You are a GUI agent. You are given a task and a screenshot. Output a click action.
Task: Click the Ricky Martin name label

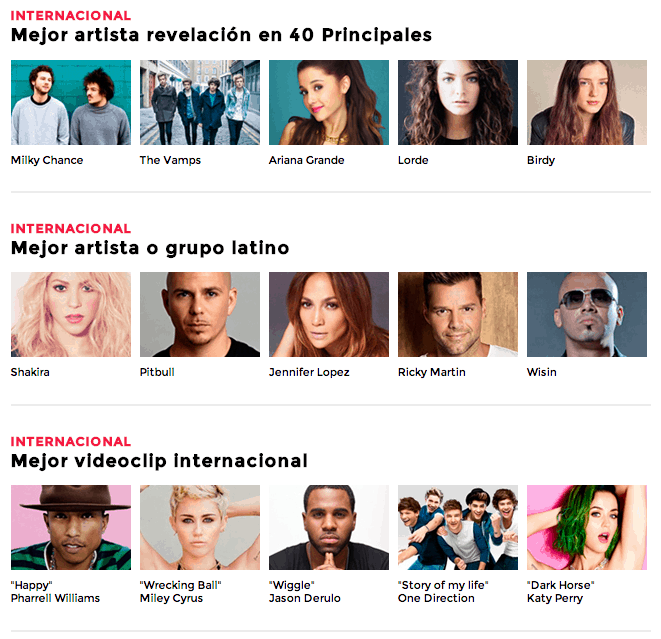(432, 372)
